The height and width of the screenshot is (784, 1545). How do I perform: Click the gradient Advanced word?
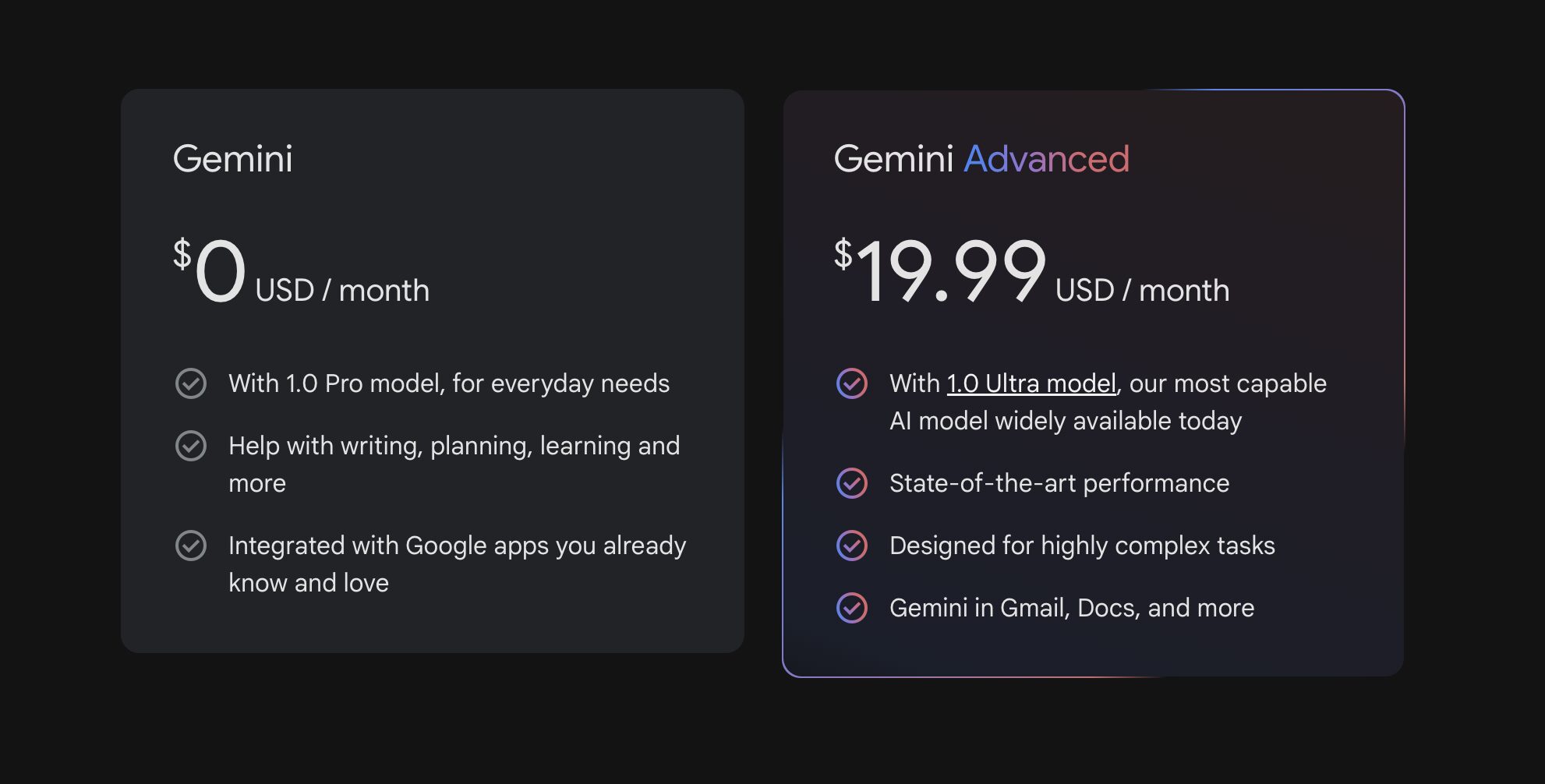(1047, 159)
